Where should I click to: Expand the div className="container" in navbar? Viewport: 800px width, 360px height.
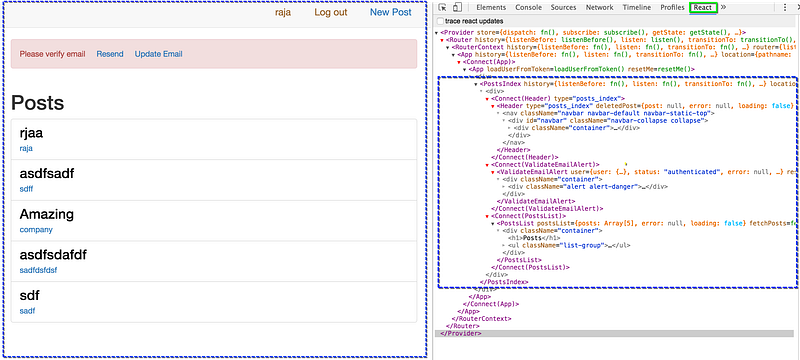[510, 128]
